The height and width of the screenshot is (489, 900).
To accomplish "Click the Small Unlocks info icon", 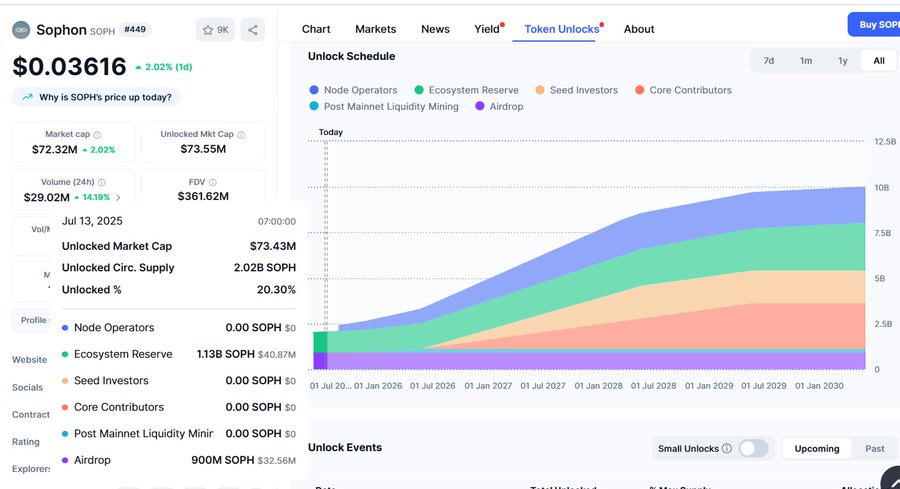I will tap(727, 448).
